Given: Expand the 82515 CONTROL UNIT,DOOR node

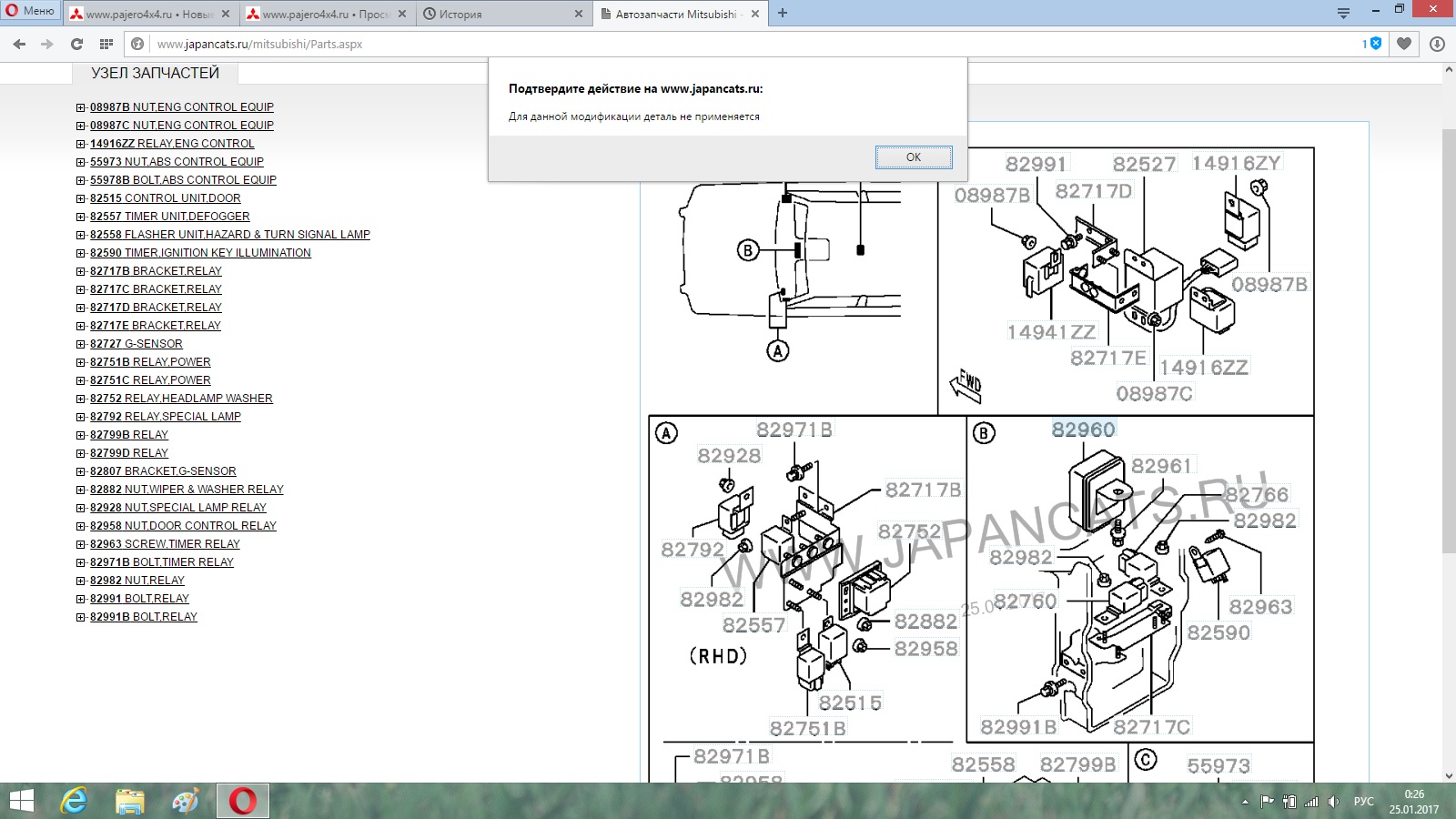Looking at the screenshot, I should (81, 198).
